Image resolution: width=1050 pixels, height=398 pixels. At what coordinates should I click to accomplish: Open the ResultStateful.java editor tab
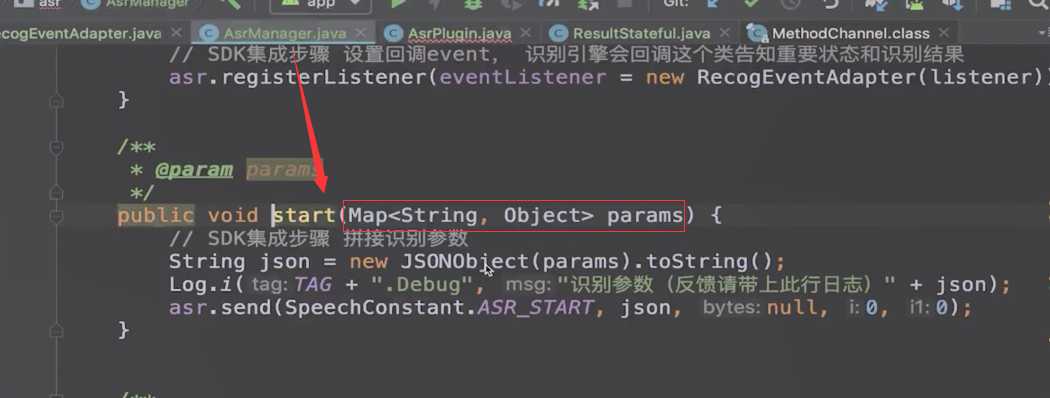[x=641, y=33]
